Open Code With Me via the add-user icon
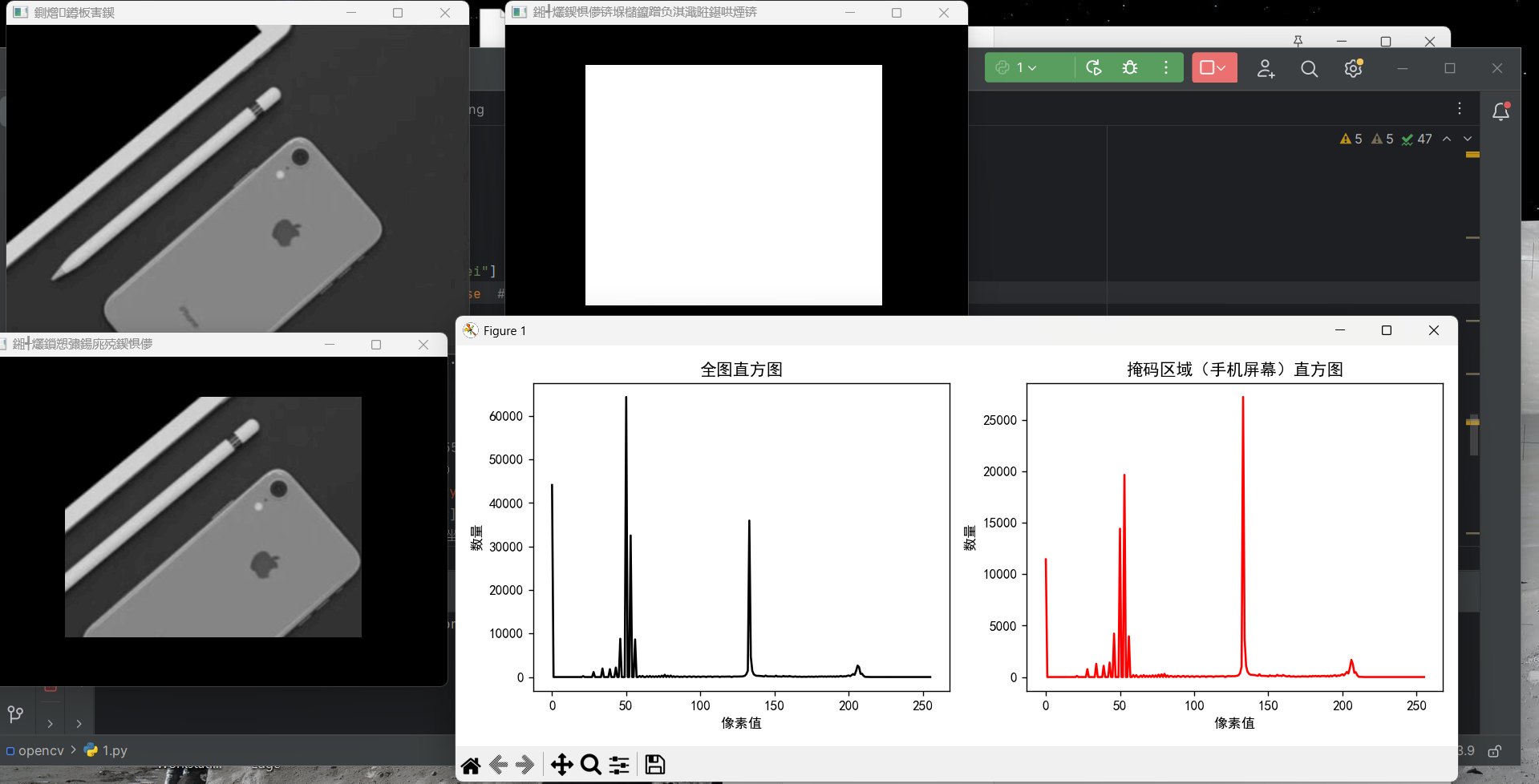This screenshot has width=1539, height=784. click(1266, 69)
